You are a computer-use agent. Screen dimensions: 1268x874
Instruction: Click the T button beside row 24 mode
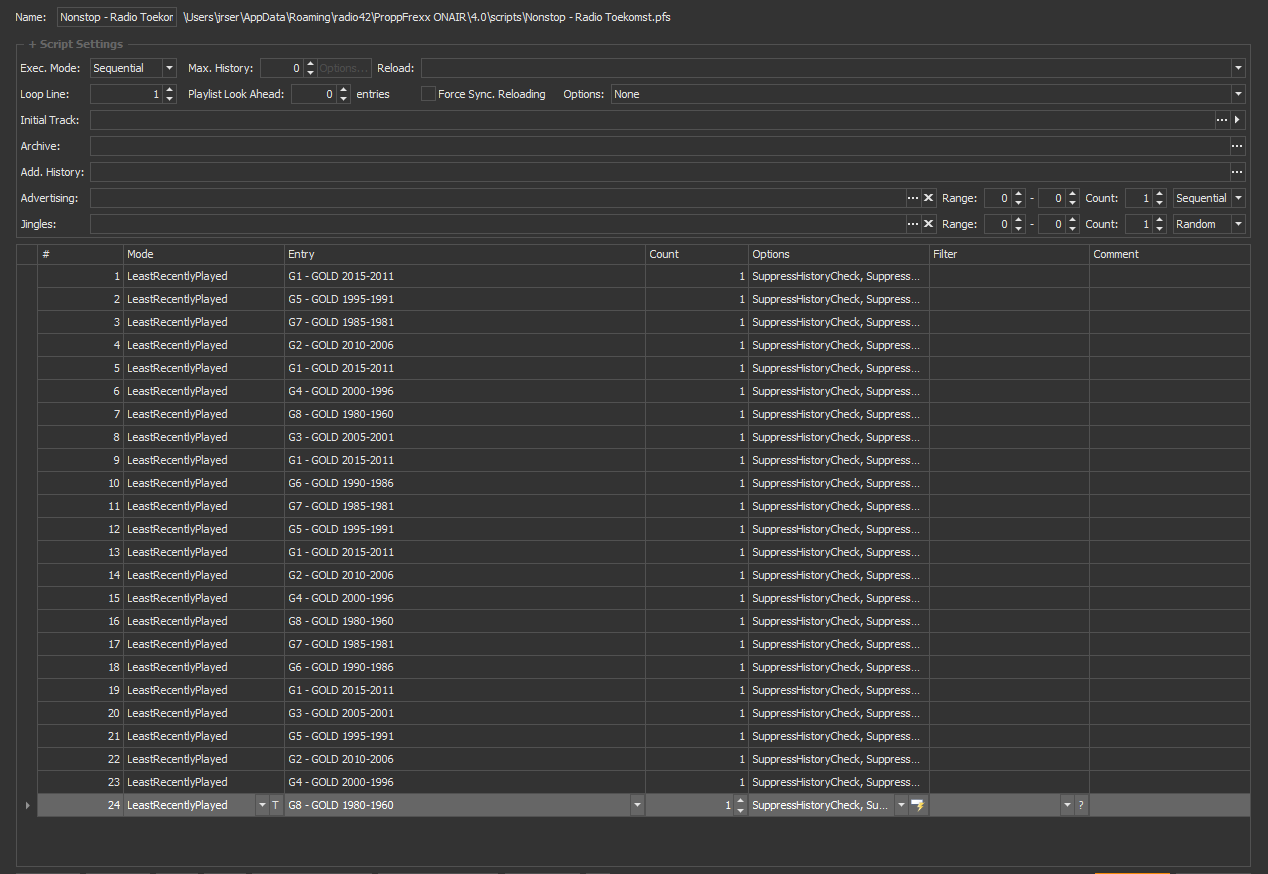276,805
